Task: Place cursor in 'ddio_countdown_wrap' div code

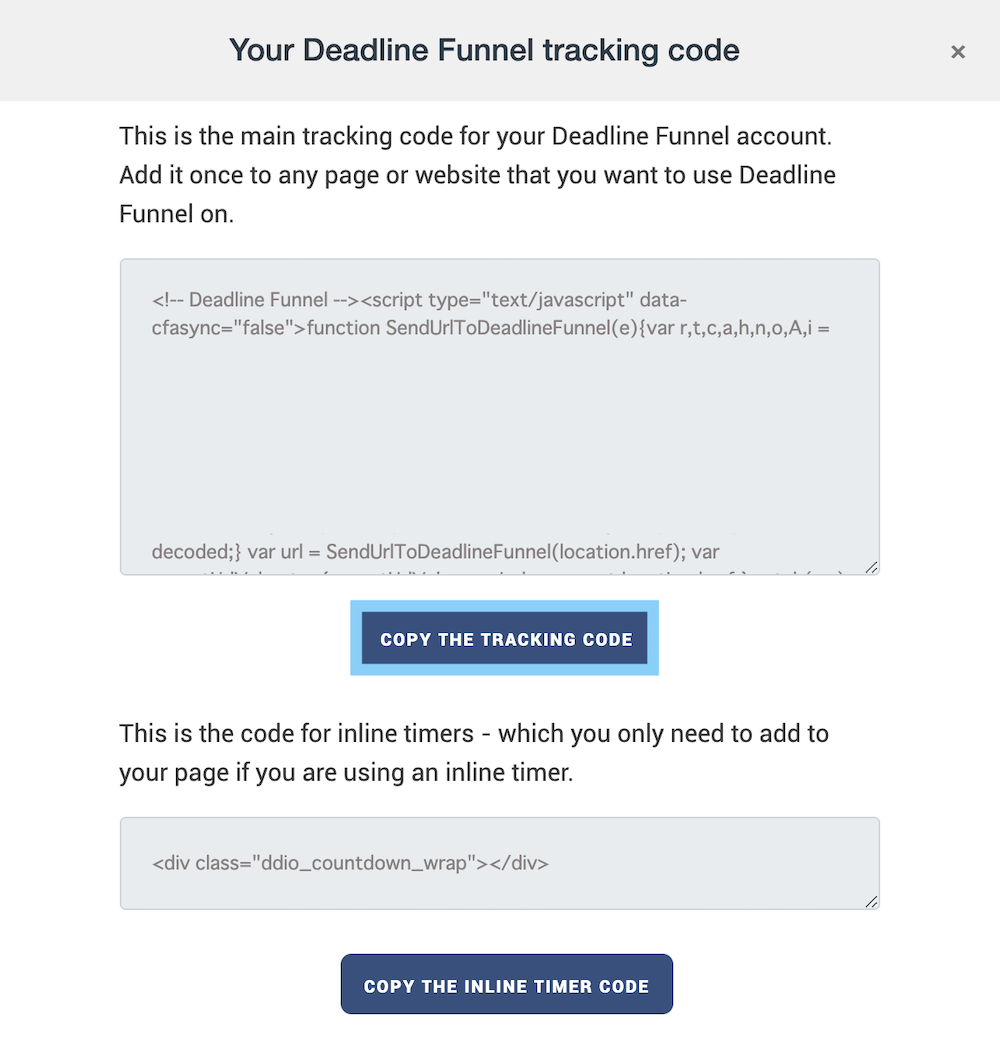Action: point(350,863)
